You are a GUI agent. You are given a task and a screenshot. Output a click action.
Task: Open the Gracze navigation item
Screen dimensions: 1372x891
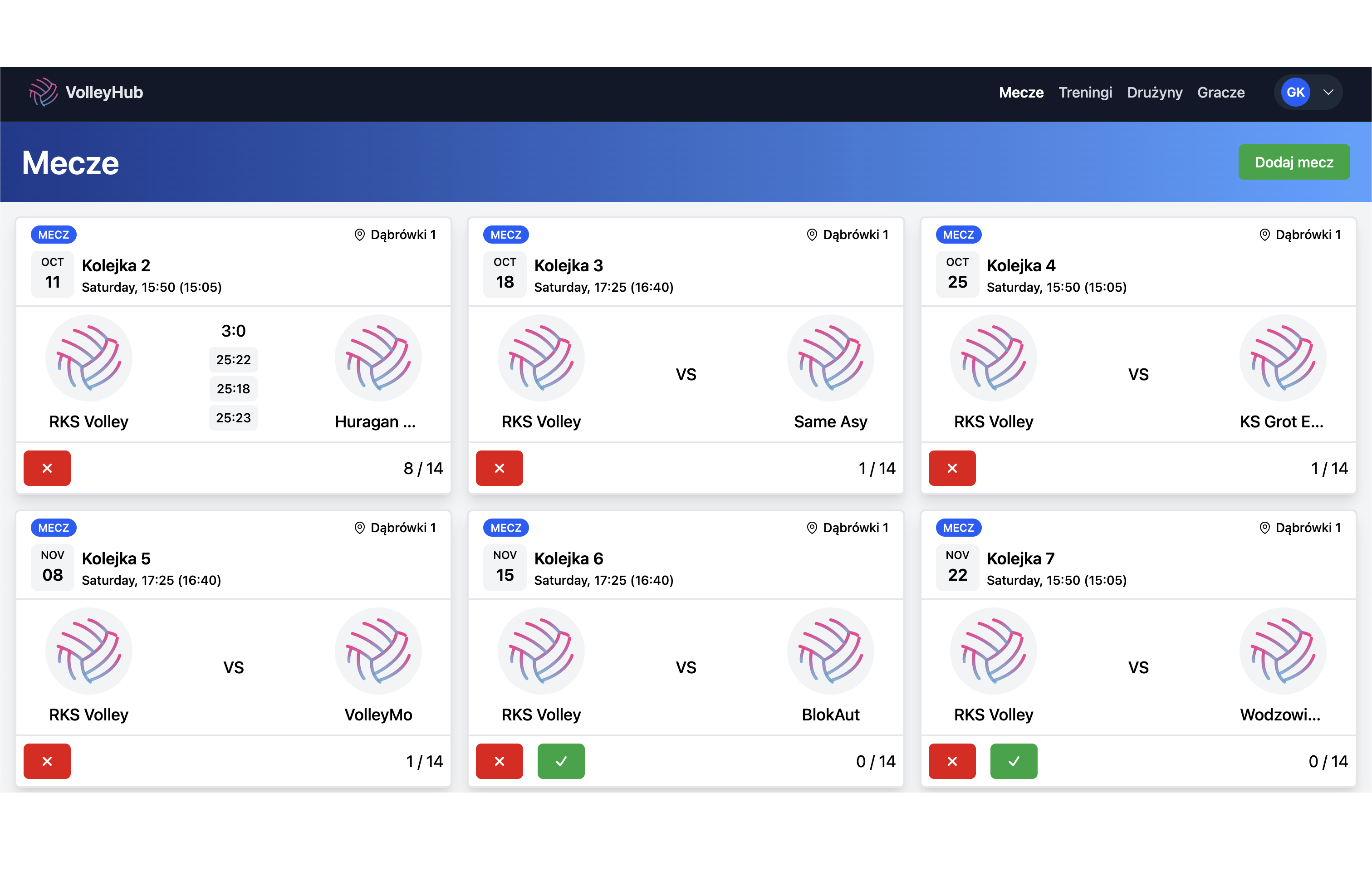(x=1220, y=92)
